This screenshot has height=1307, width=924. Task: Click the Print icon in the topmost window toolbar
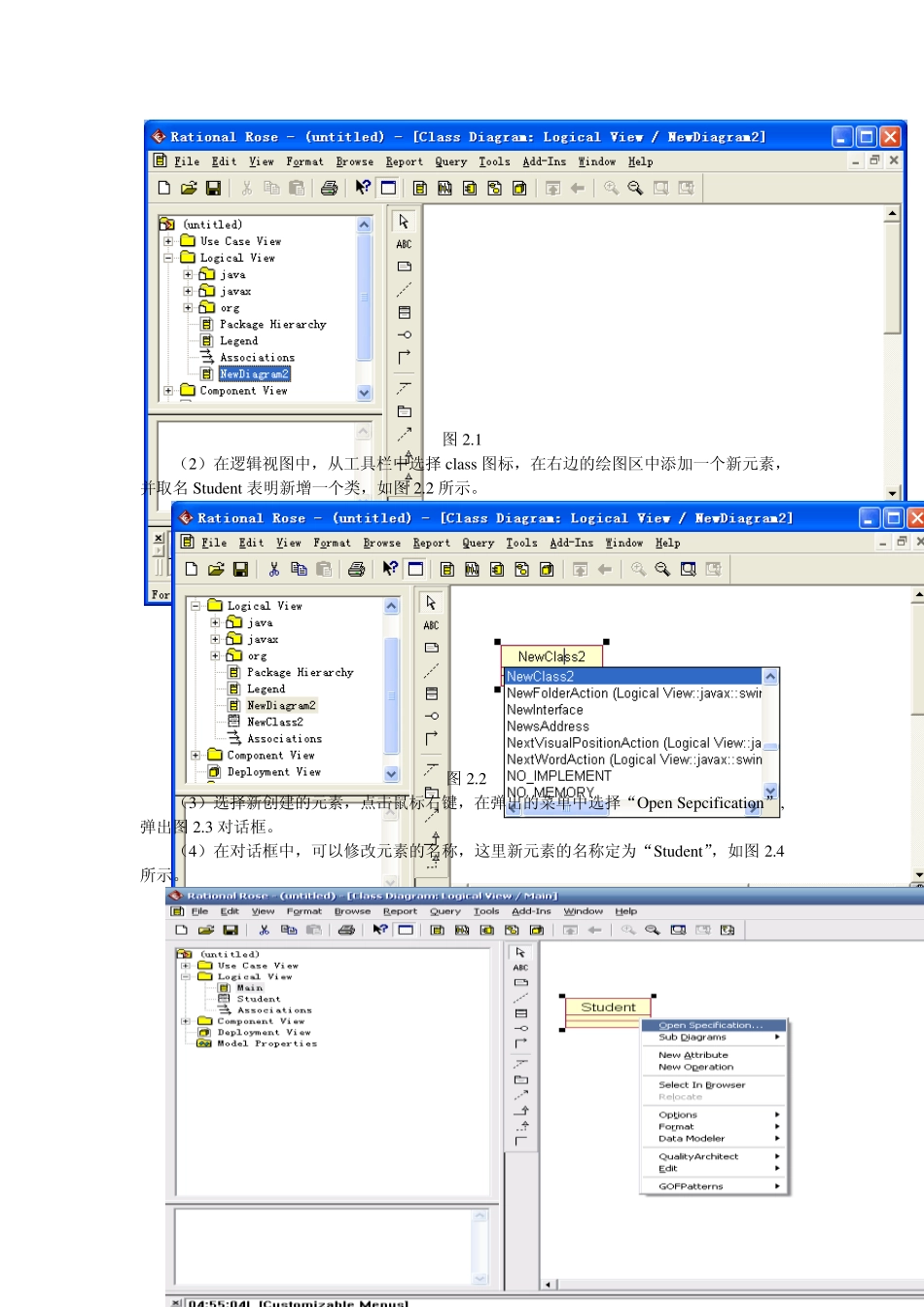click(x=329, y=188)
